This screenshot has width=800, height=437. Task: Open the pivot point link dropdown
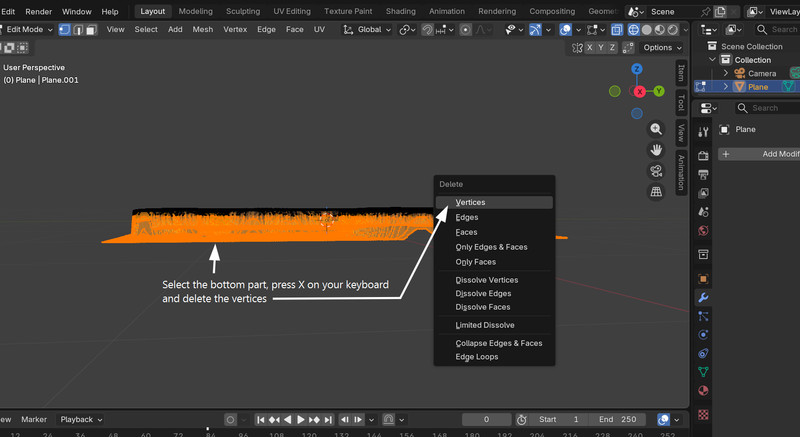coord(407,30)
